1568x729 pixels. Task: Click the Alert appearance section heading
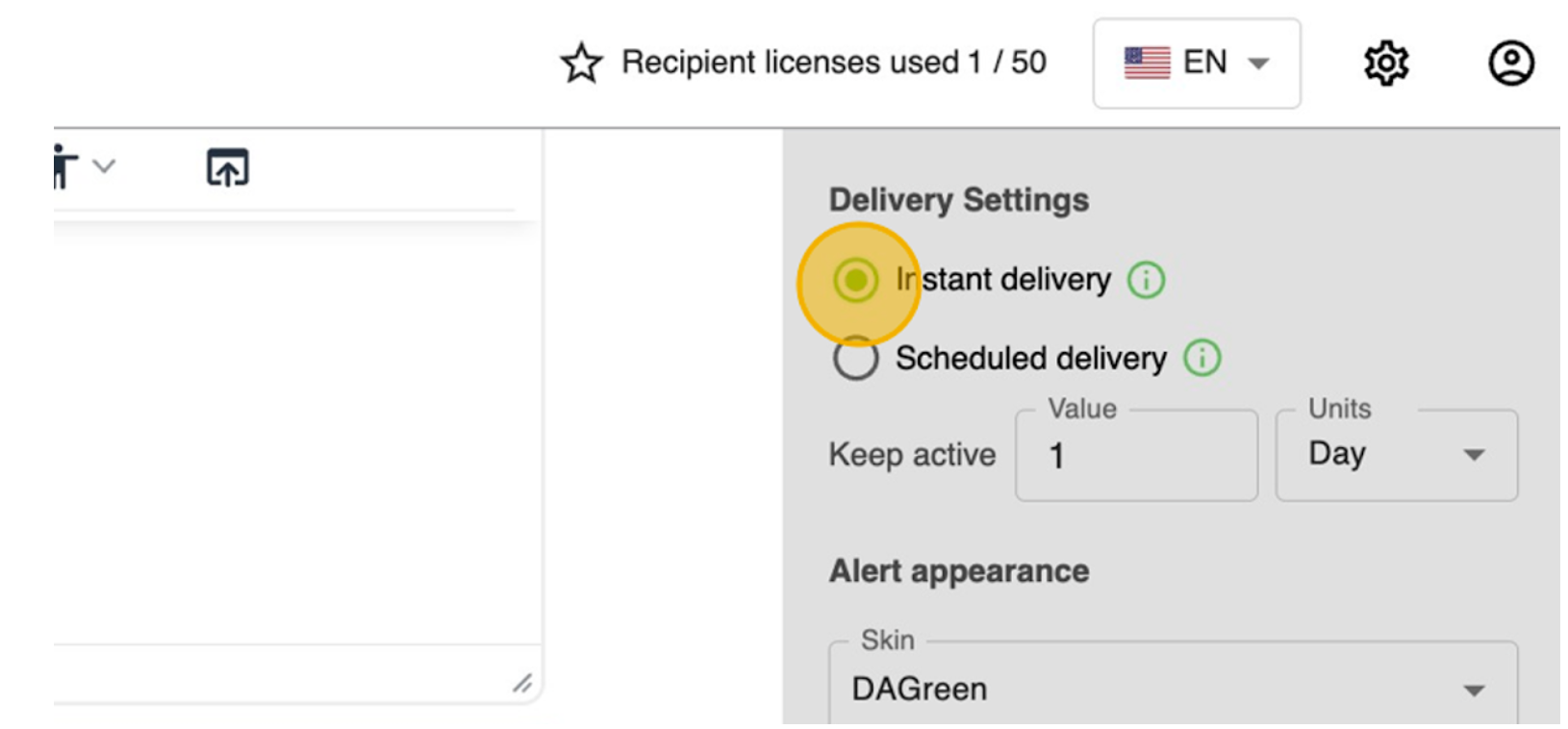[959, 571]
